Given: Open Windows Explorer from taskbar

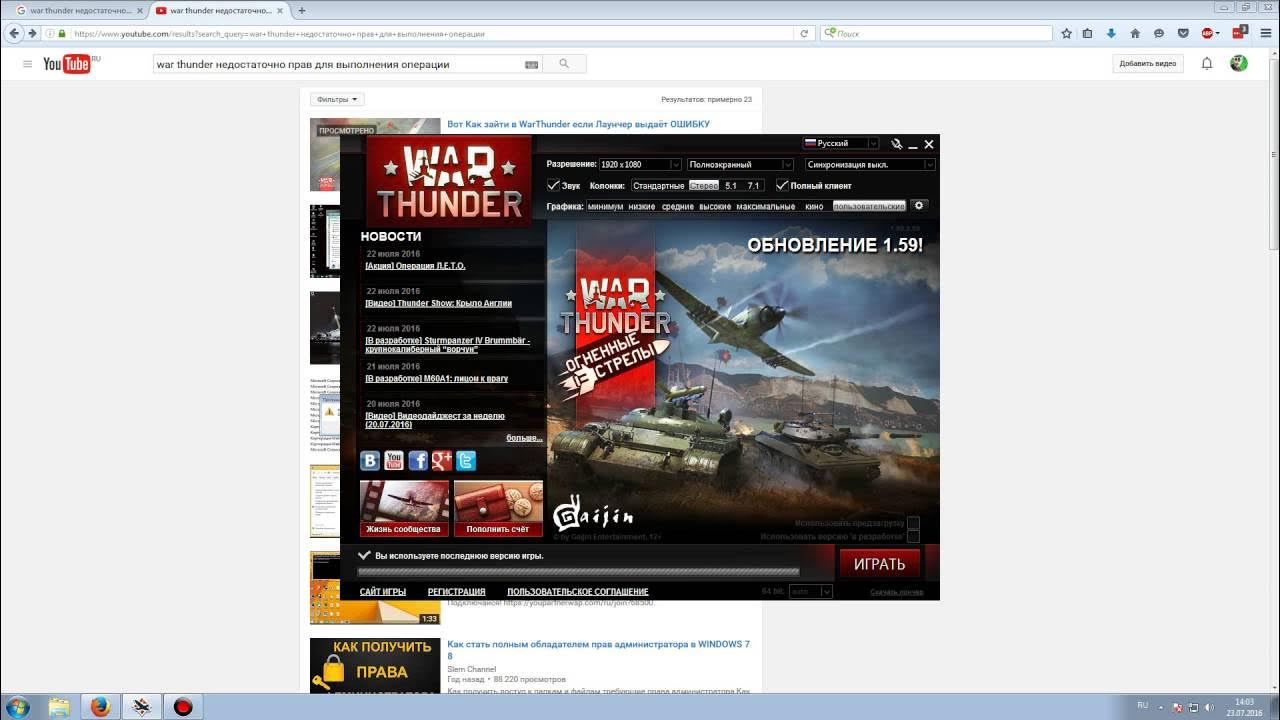Looking at the screenshot, I should [59, 707].
